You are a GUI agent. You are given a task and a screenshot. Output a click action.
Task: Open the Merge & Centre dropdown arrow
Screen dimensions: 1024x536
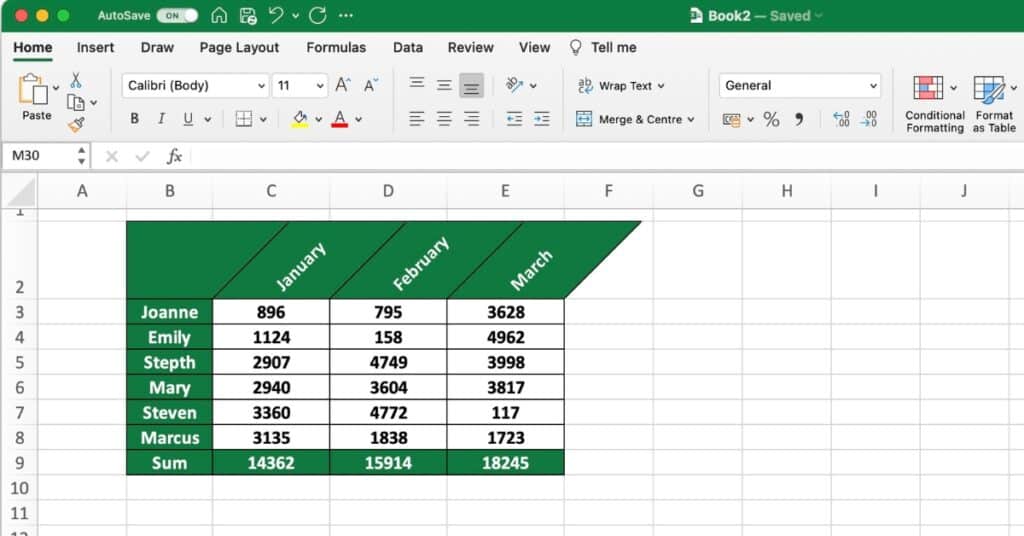click(691, 119)
